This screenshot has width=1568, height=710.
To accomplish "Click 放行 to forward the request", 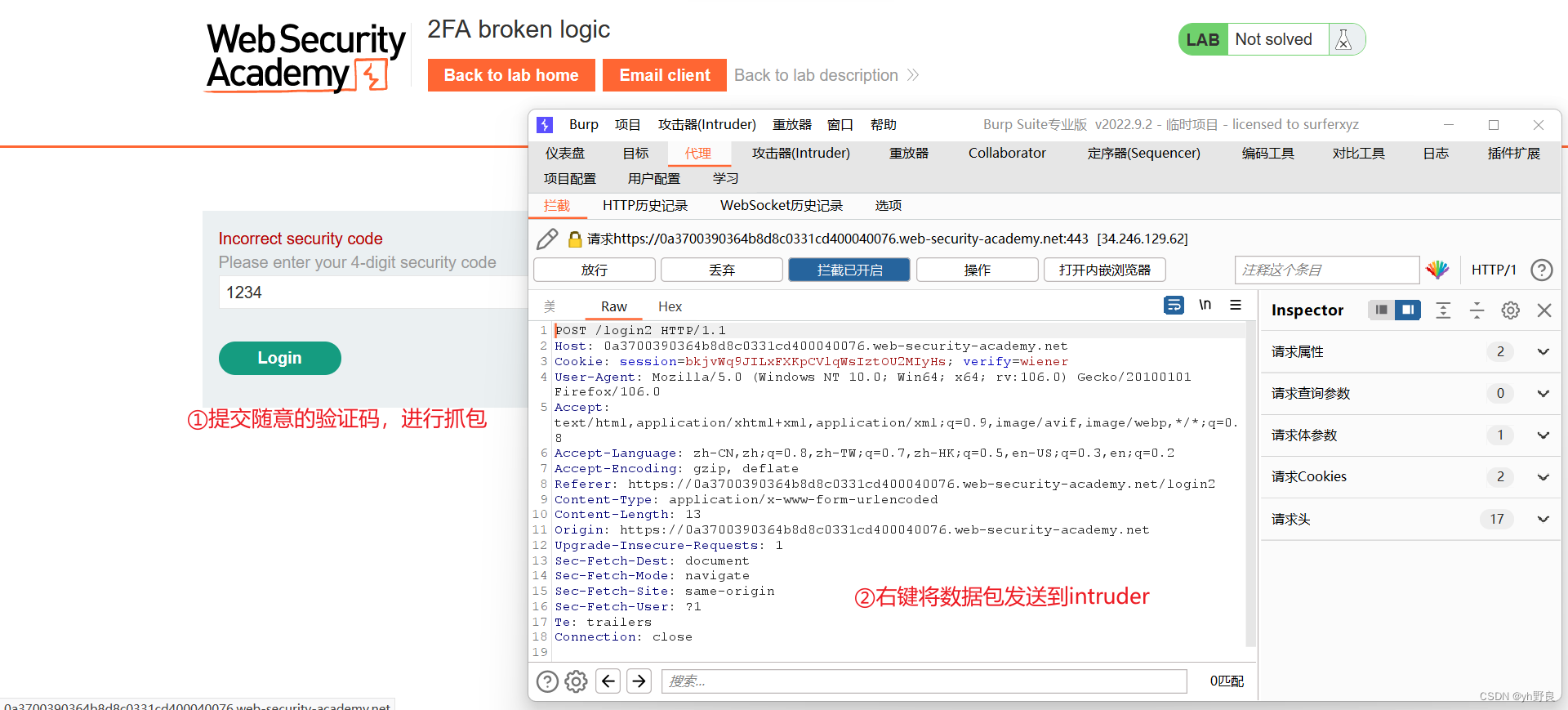I will pos(595,270).
